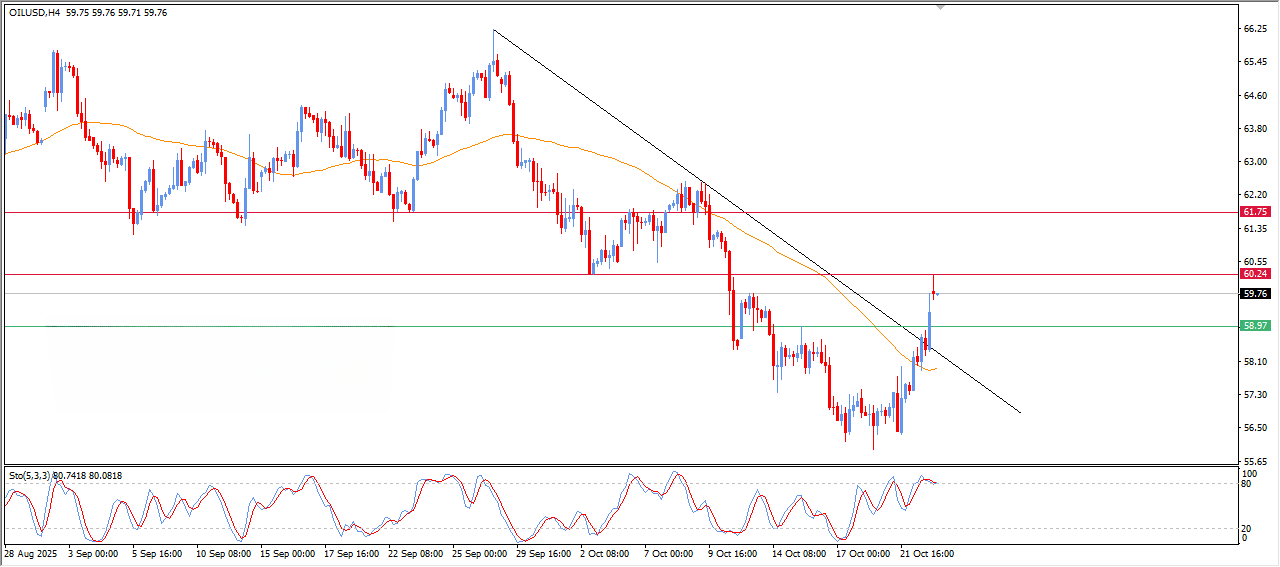This screenshot has width=1280, height=567.
Task: Click the chart shift triangle marker at top
Action: (x=940, y=6)
